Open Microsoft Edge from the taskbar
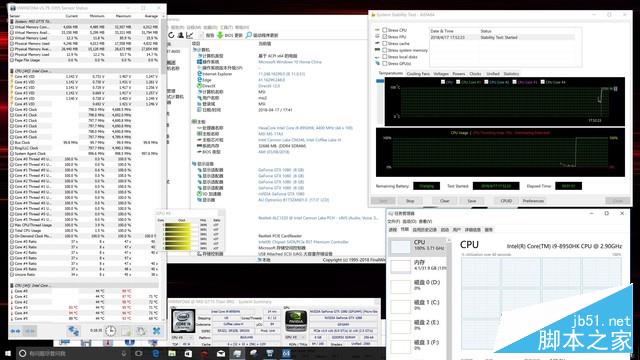Image resolution: width=640 pixels, height=360 pixels. point(156,353)
